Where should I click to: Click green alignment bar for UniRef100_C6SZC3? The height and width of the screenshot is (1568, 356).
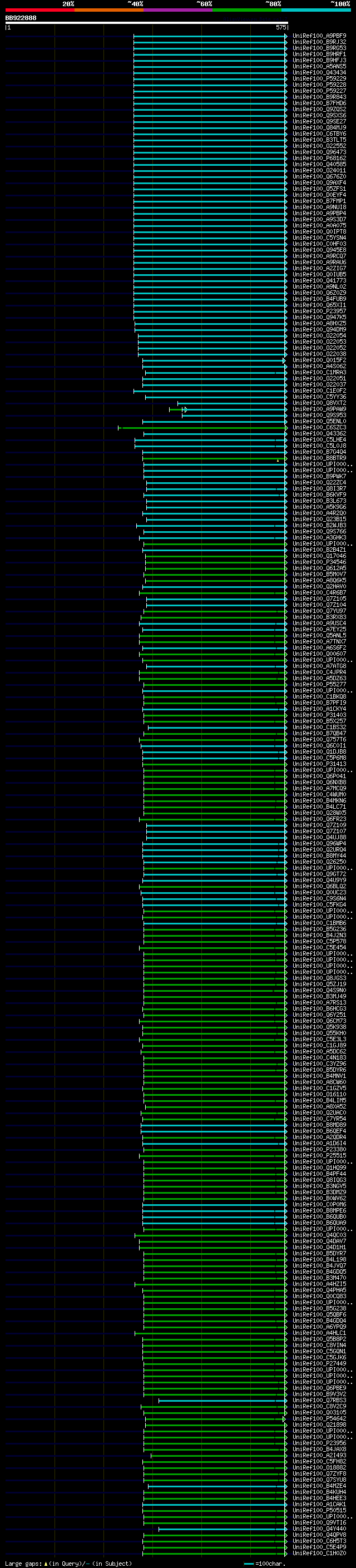point(202,428)
